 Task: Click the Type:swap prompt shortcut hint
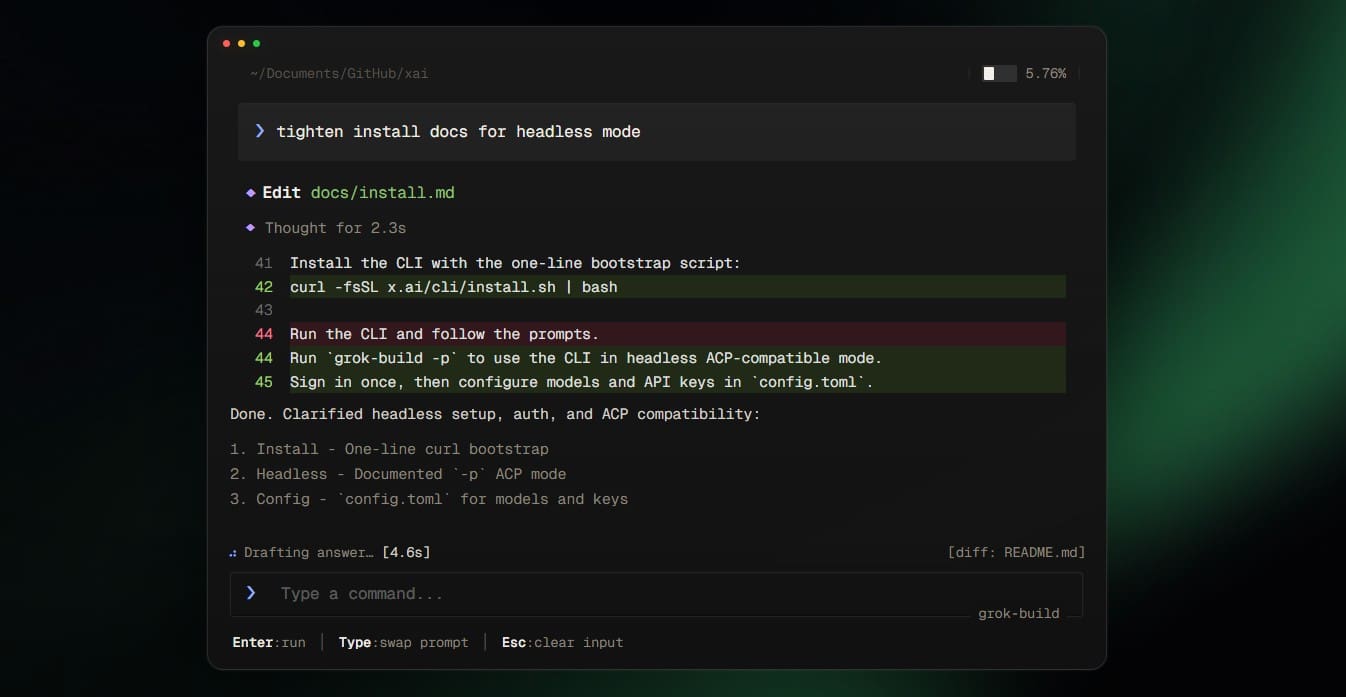[403, 642]
